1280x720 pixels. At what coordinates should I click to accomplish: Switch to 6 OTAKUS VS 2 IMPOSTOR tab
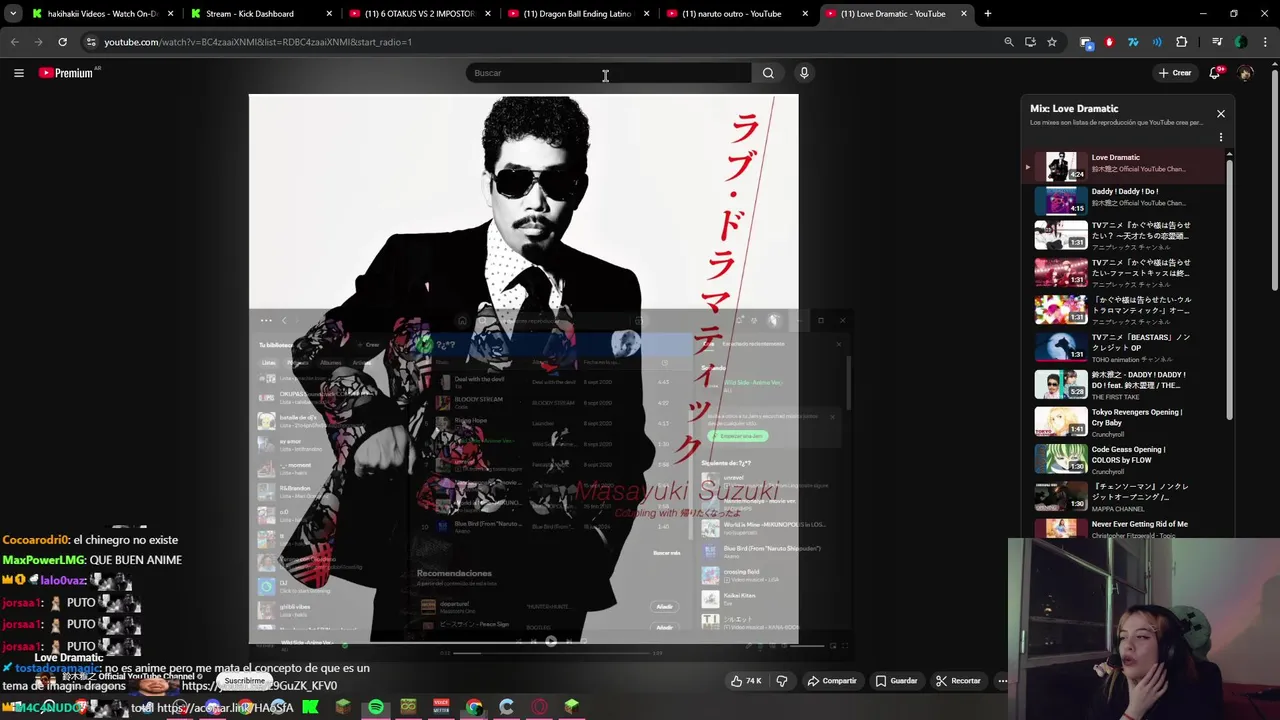[x=419, y=14]
